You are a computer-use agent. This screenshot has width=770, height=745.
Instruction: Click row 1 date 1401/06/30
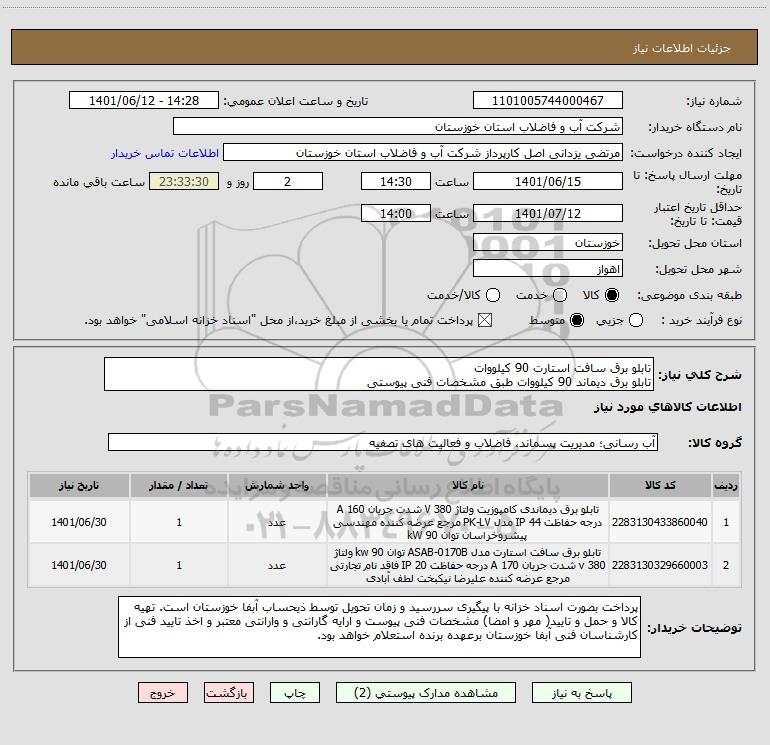coord(79,522)
